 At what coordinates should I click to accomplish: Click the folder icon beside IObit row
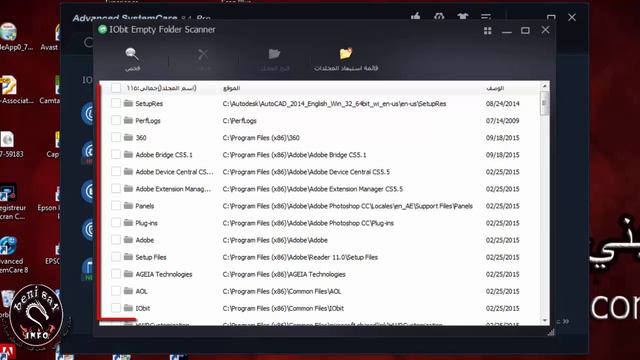[x=129, y=308]
